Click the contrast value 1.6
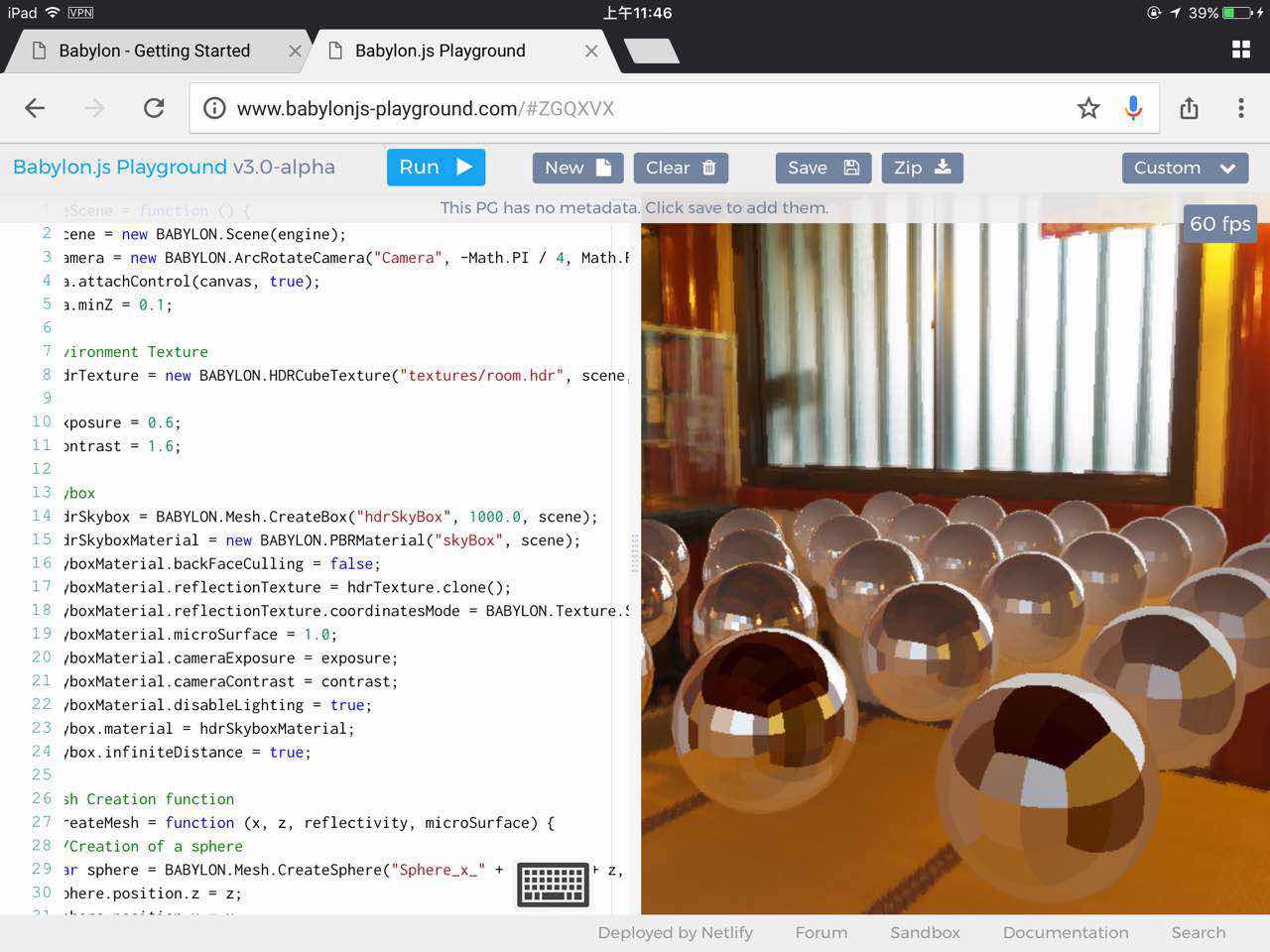The image size is (1270, 952). [x=161, y=446]
